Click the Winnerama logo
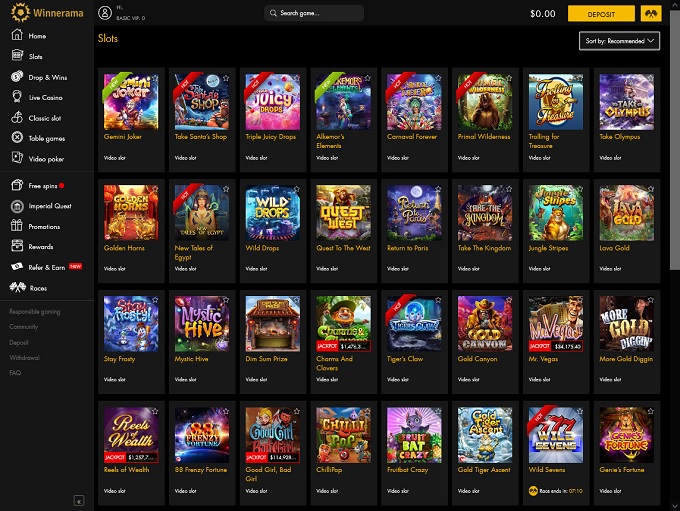This screenshot has width=680, height=511. [x=47, y=13]
